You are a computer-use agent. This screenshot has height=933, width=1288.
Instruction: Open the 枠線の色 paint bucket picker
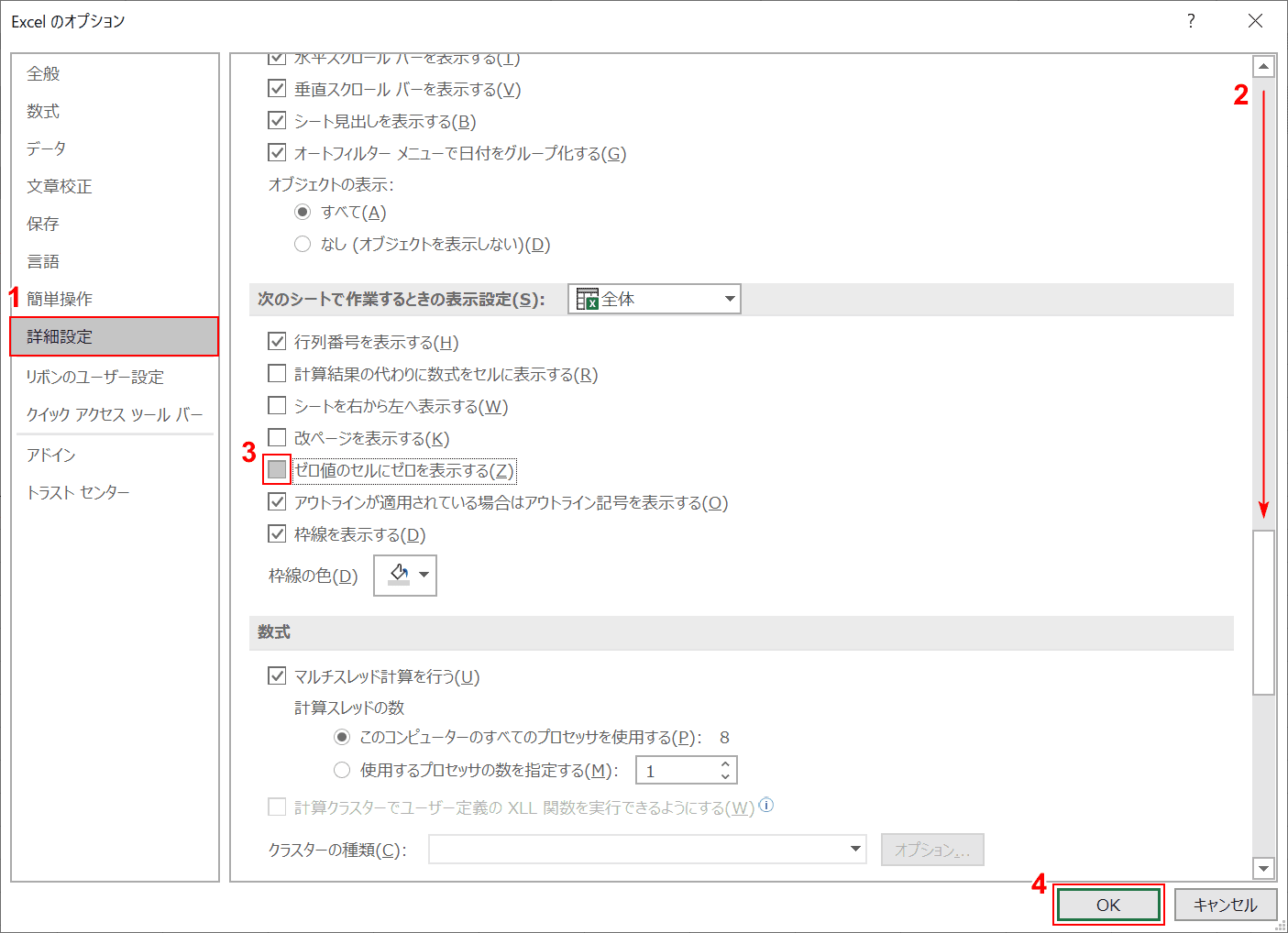point(405,576)
